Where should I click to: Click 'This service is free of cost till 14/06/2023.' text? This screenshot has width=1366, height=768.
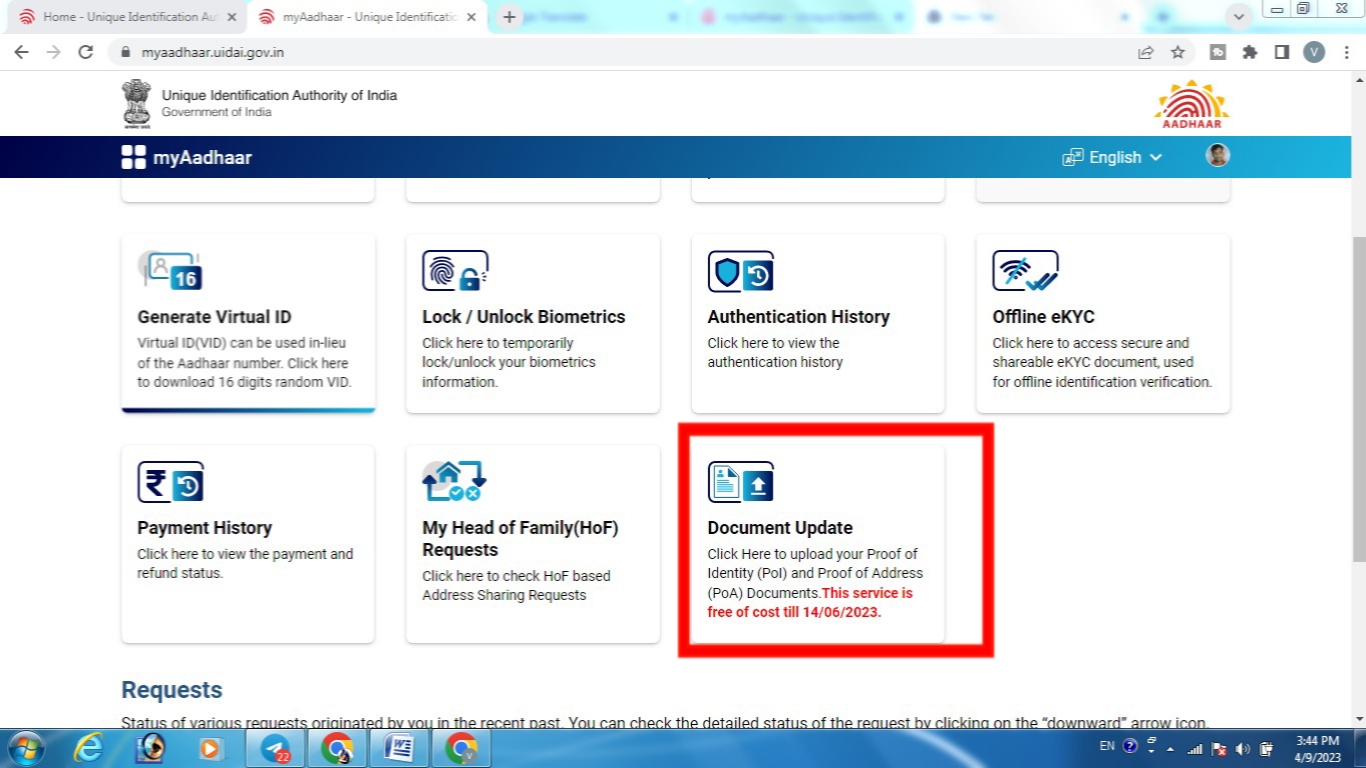pos(810,603)
